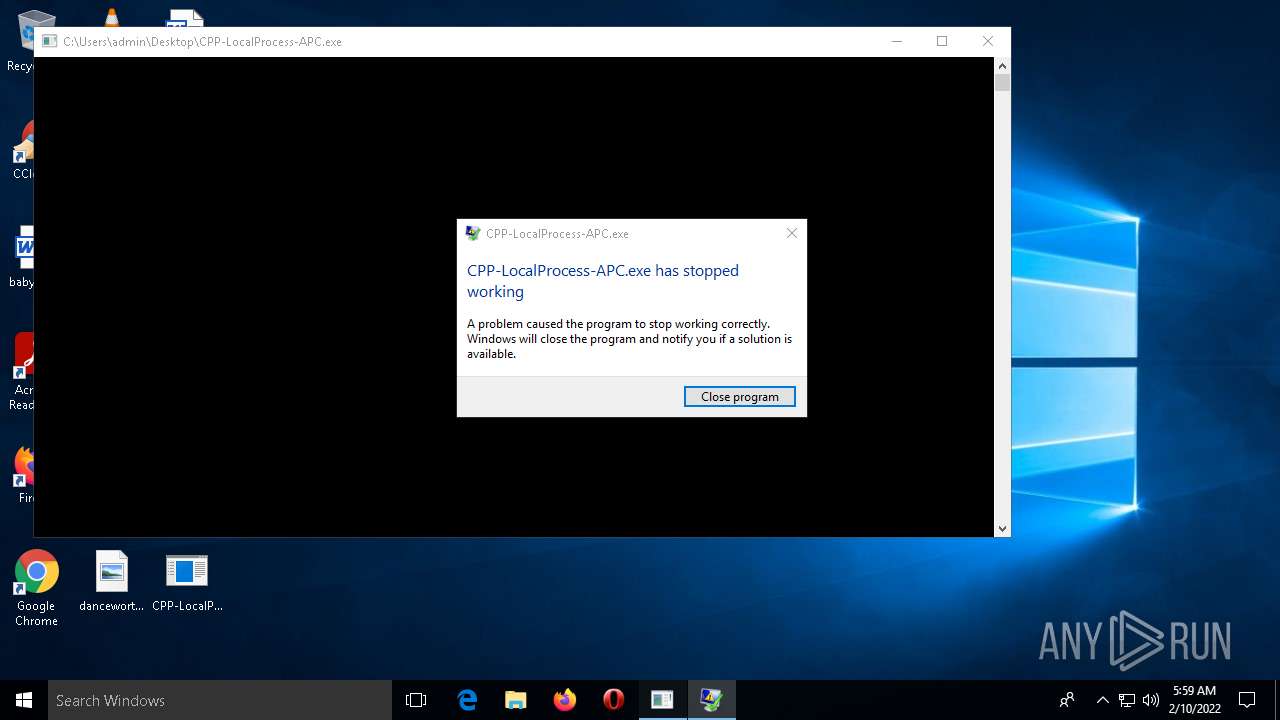This screenshot has height=720, width=1280.
Task: Minimize the CPP-LocalProcess-APC console window
Action: [x=896, y=41]
